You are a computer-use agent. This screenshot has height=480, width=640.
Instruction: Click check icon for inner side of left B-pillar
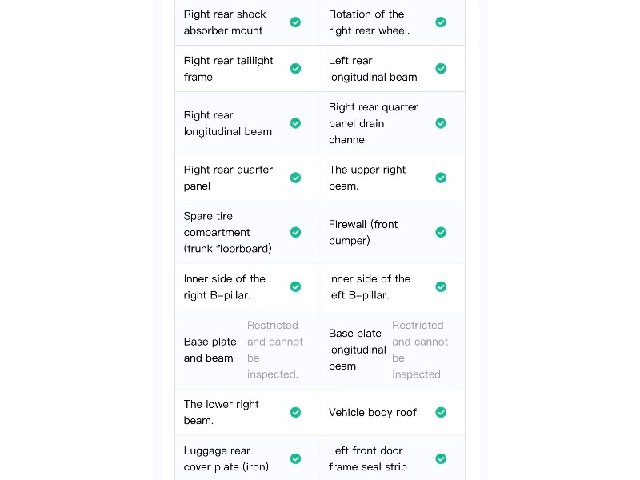point(441,287)
